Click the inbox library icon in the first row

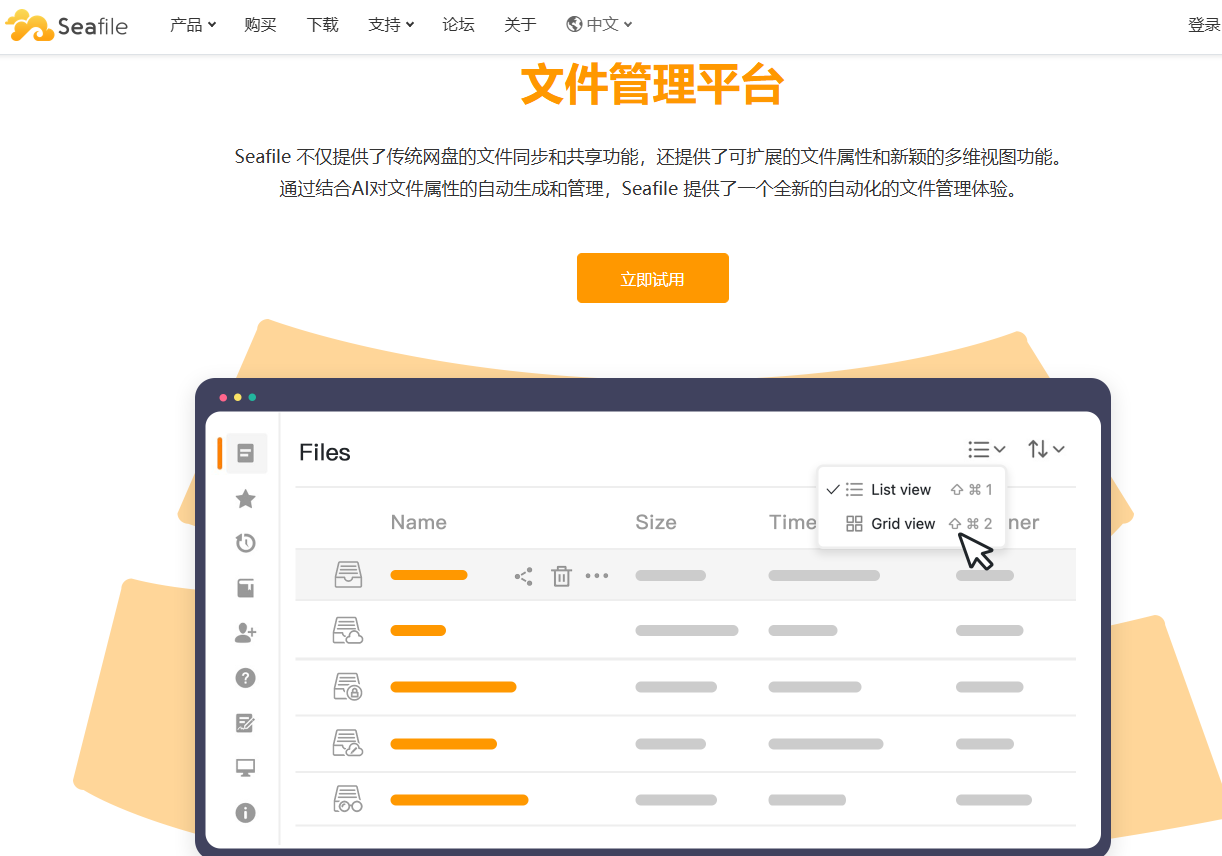click(348, 575)
